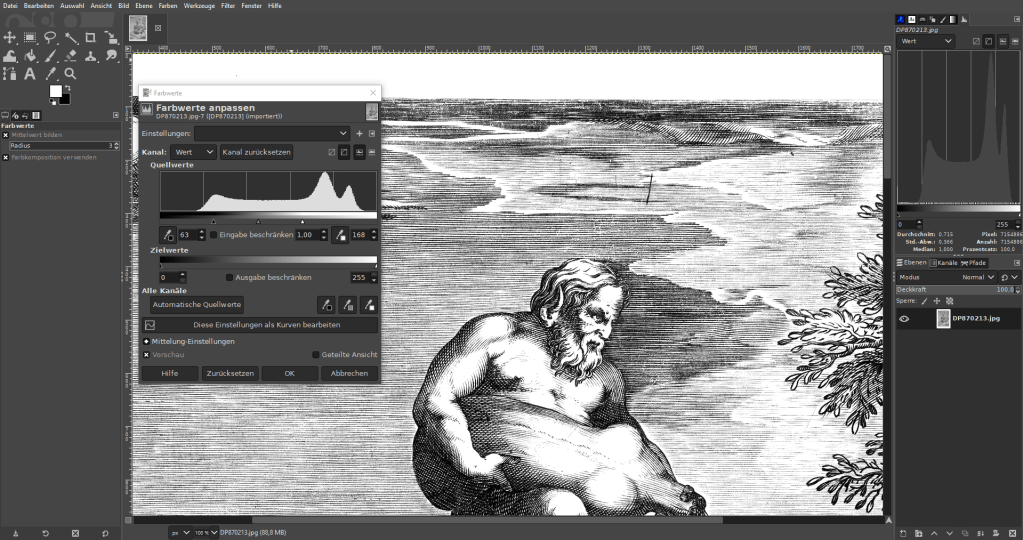
Task: Pick gray point for all channels
Action: coord(347,305)
